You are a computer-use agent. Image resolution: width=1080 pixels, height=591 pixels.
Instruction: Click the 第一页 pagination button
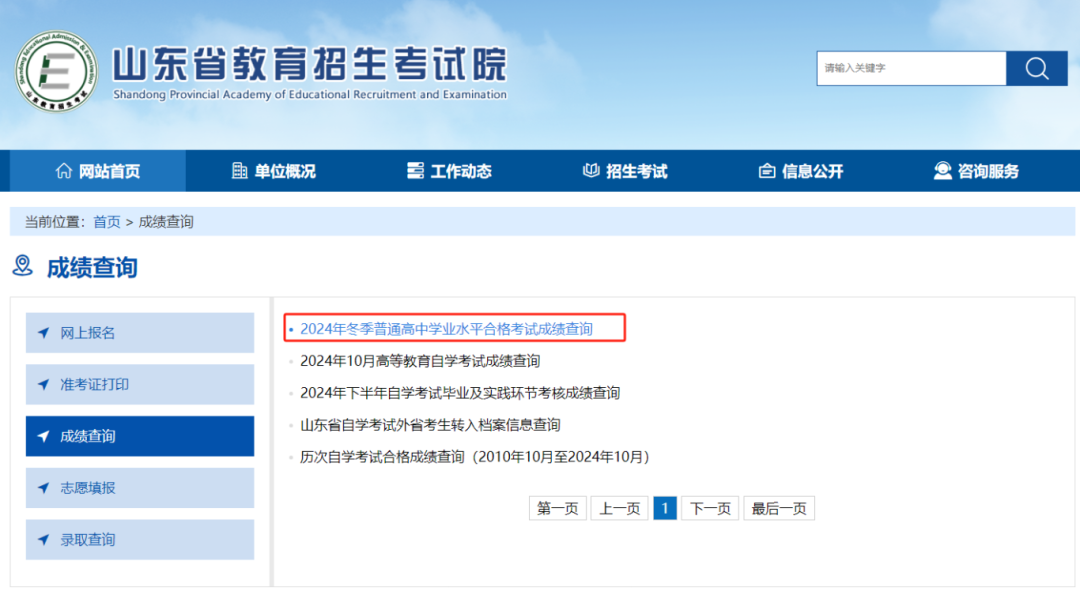pyautogui.click(x=557, y=508)
